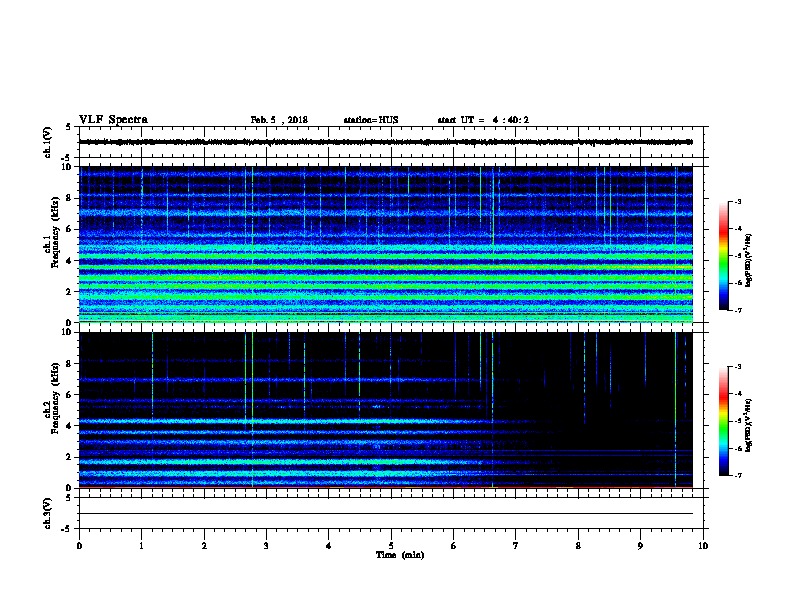
Task: Click the "-3" label on ch.1 color scale
Action: tap(737, 201)
